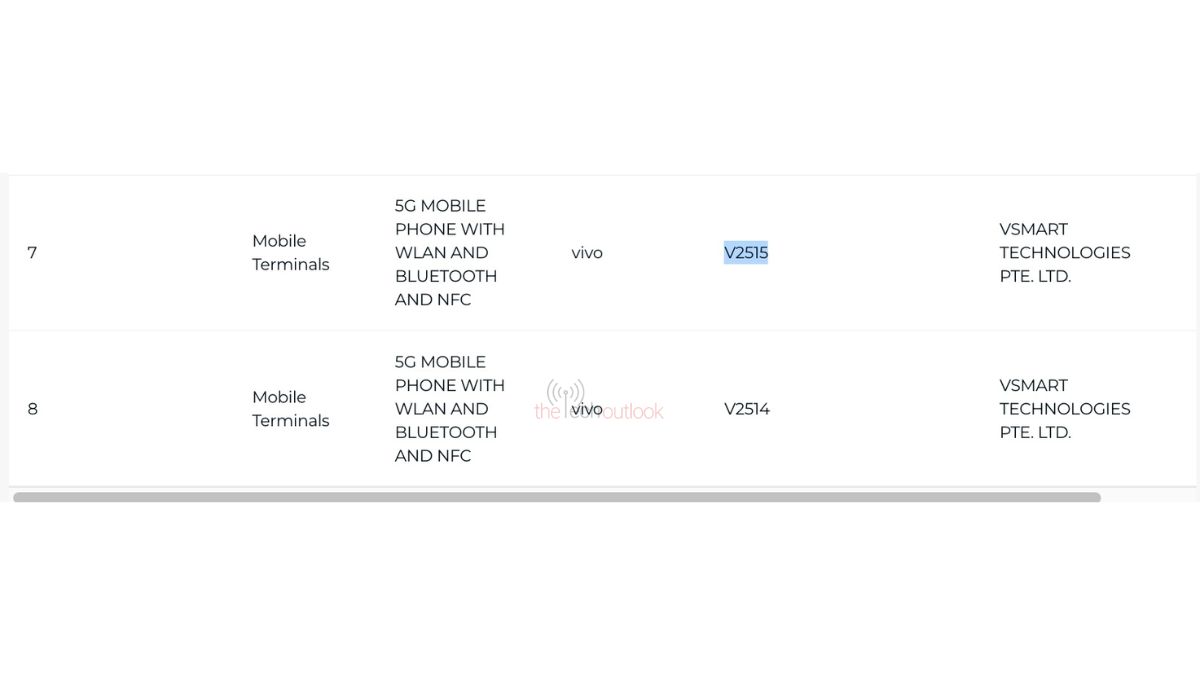
Task: Click row number 8
Action: (32, 409)
